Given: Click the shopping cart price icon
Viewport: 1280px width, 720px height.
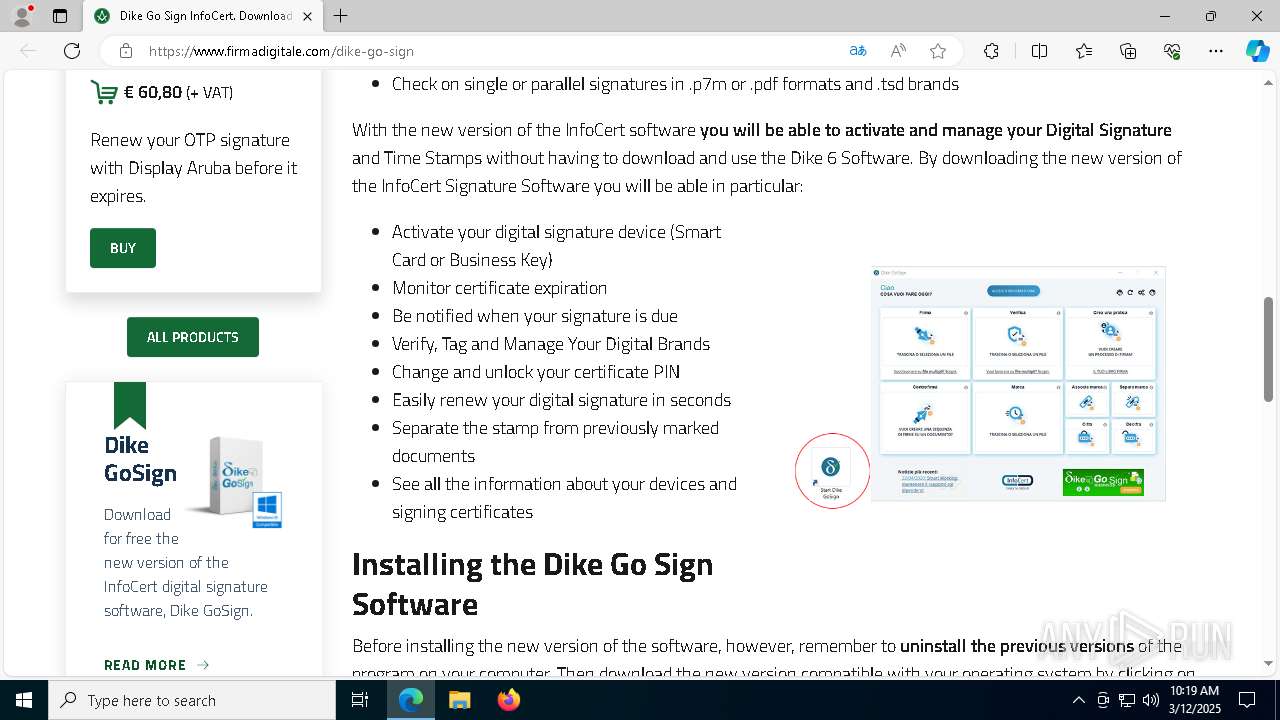Looking at the screenshot, I should point(104,92).
